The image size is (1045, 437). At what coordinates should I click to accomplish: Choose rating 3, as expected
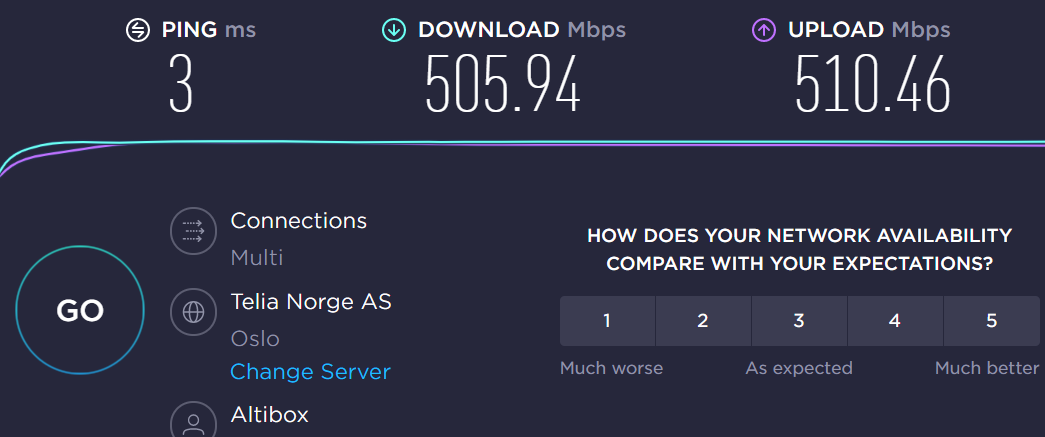coord(799,321)
